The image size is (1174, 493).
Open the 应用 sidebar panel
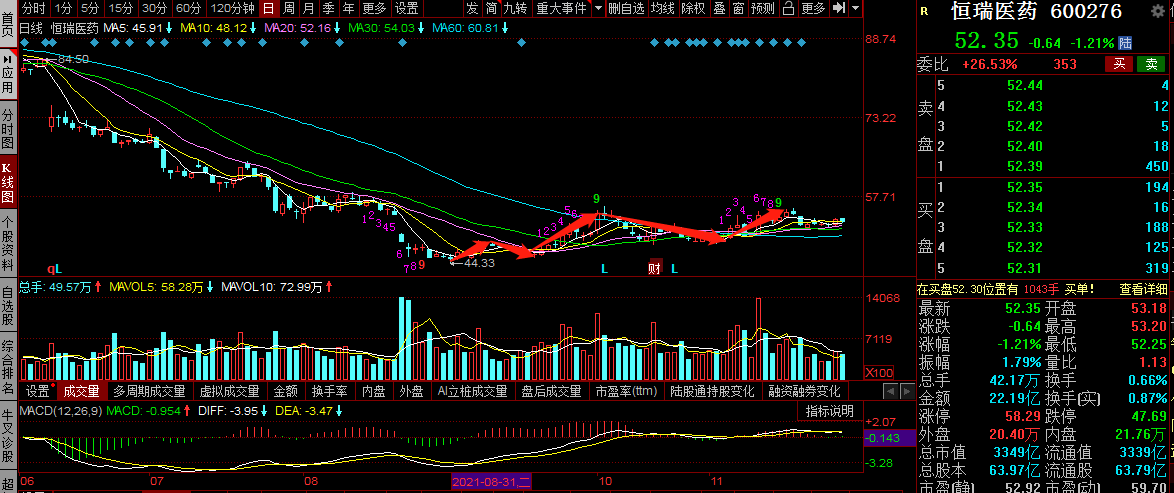click(7, 76)
